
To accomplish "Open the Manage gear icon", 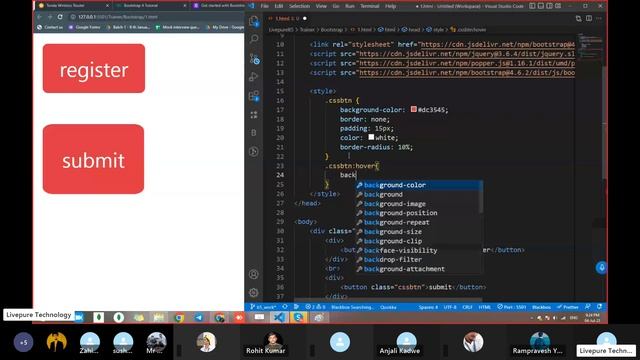I will (x=253, y=293).
